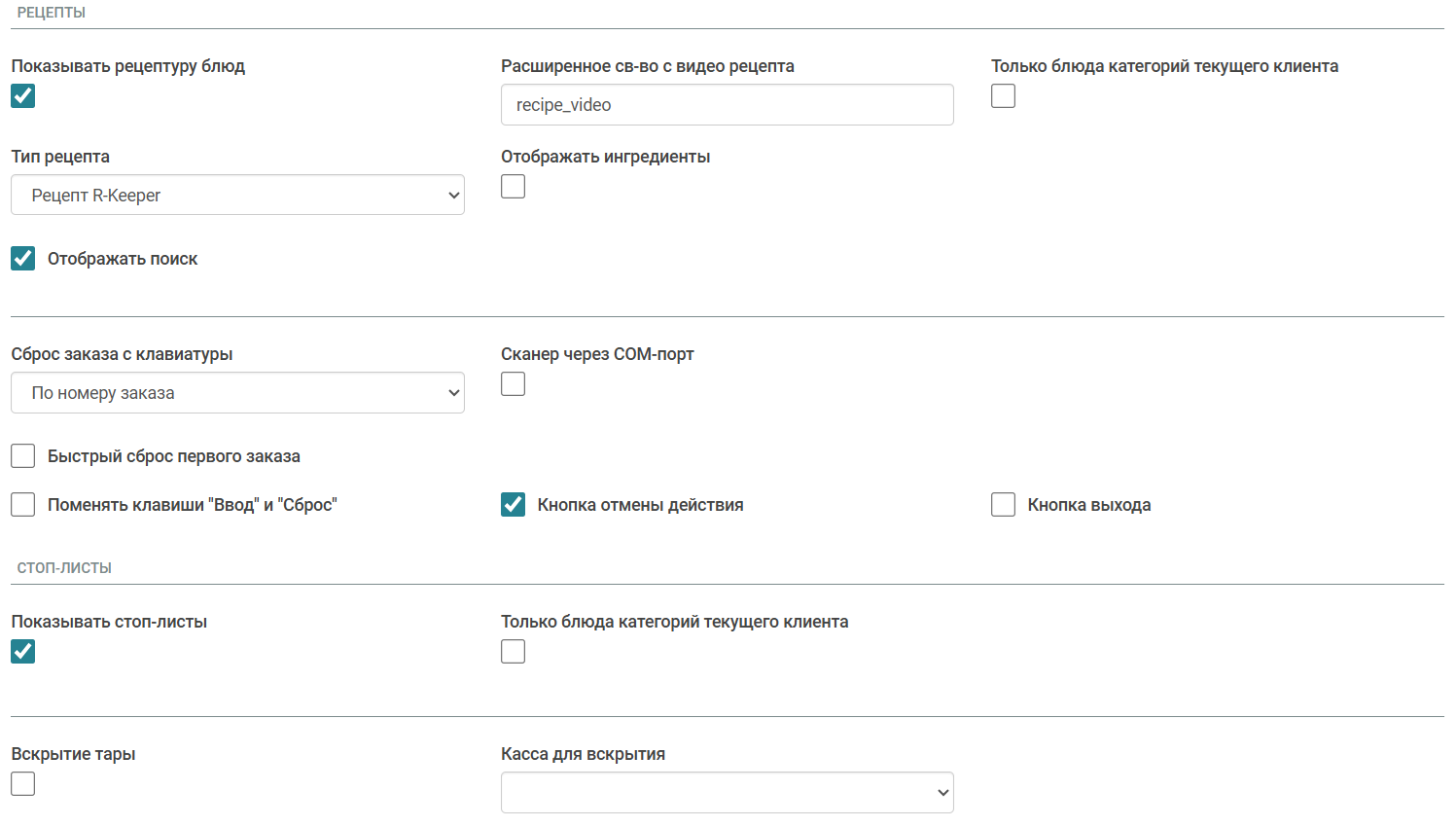
Task: Toggle 'Поменять клавиши "Ввод" и "Сброс"' checkbox
Action: coord(23,505)
